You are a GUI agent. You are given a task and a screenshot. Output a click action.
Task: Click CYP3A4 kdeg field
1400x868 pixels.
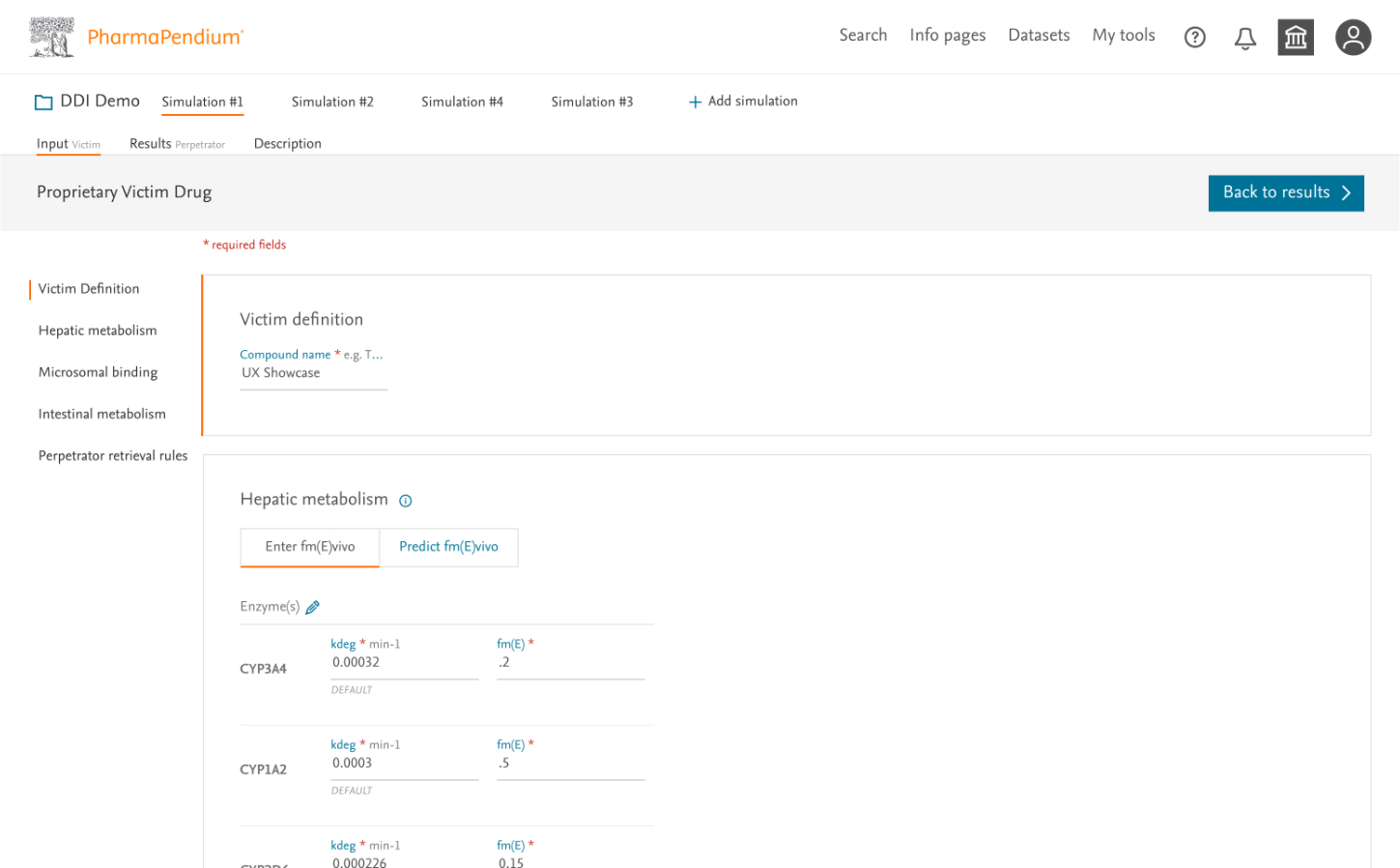[x=405, y=663]
